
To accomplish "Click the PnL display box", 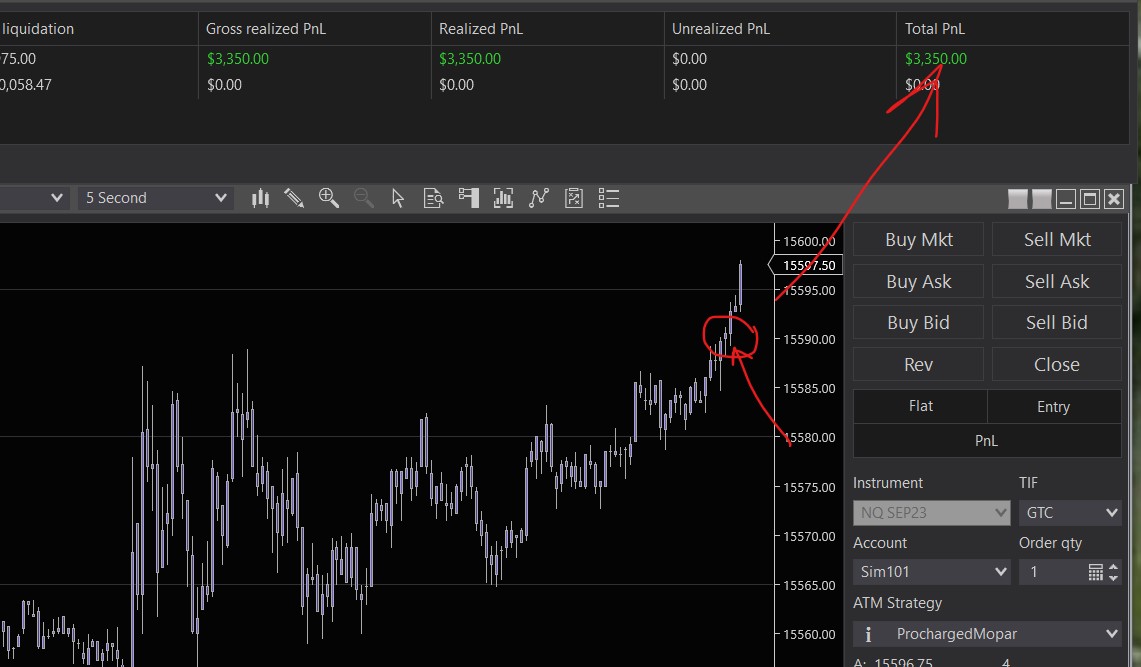I will click(987, 441).
